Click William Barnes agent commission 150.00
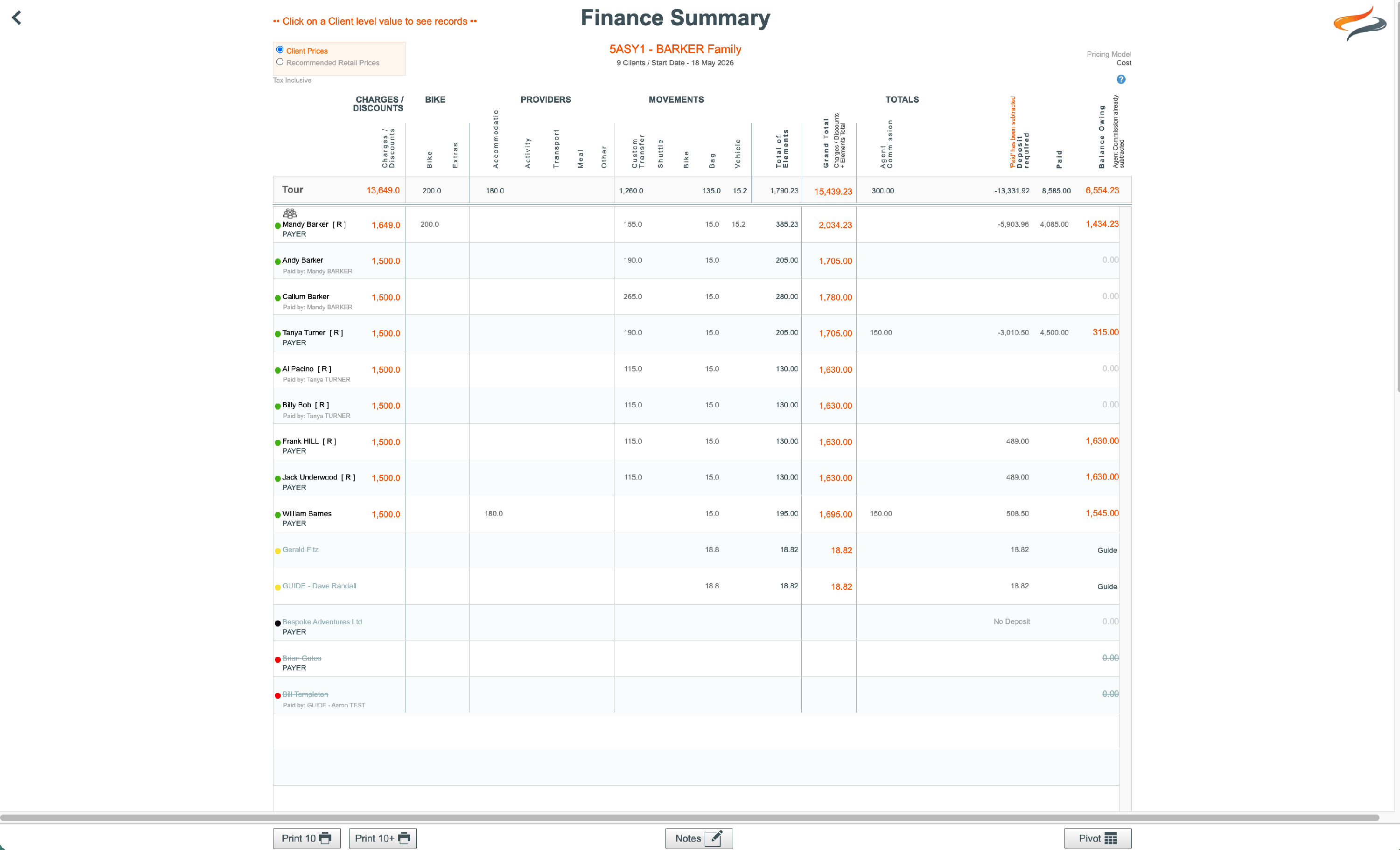The height and width of the screenshot is (850, 1400). pos(881,513)
